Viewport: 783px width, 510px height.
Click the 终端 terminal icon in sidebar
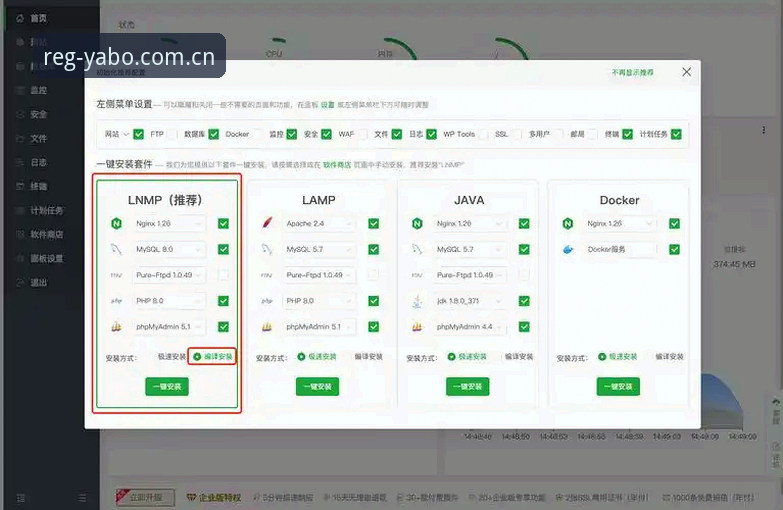click(20, 186)
